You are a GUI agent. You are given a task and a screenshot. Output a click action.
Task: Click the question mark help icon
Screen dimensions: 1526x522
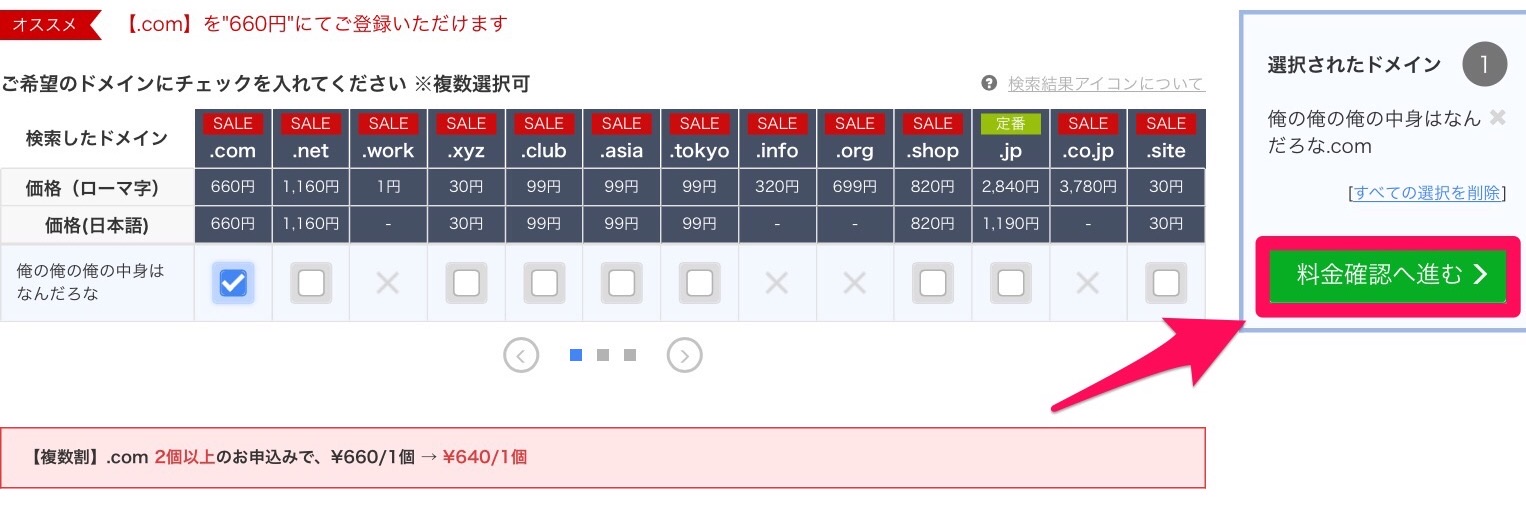[989, 83]
